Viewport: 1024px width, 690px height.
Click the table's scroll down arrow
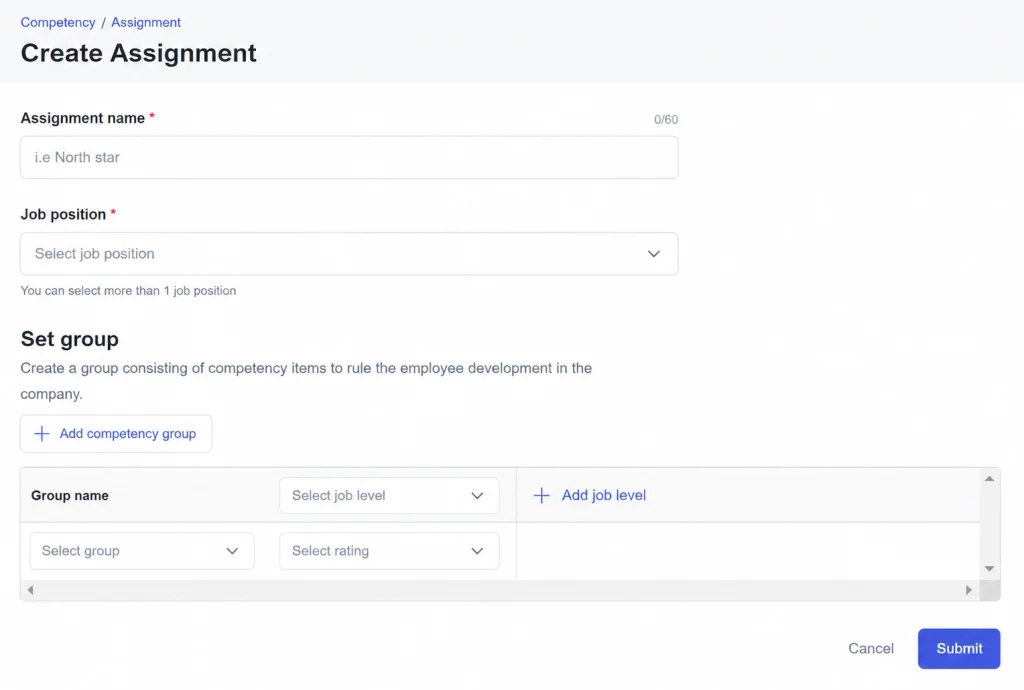(989, 569)
